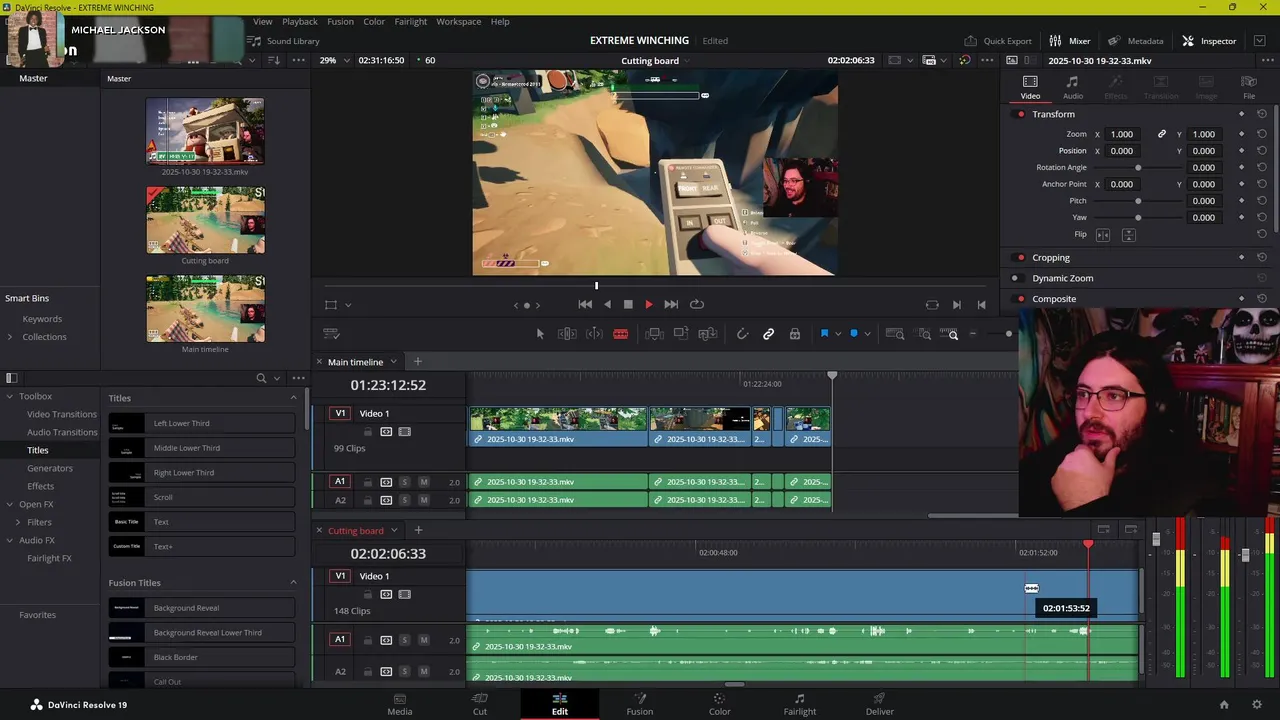This screenshot has height=720, width=1280.
Task: Click the Quick Export button
Action: pyautogui.click(x=998, y=41)
